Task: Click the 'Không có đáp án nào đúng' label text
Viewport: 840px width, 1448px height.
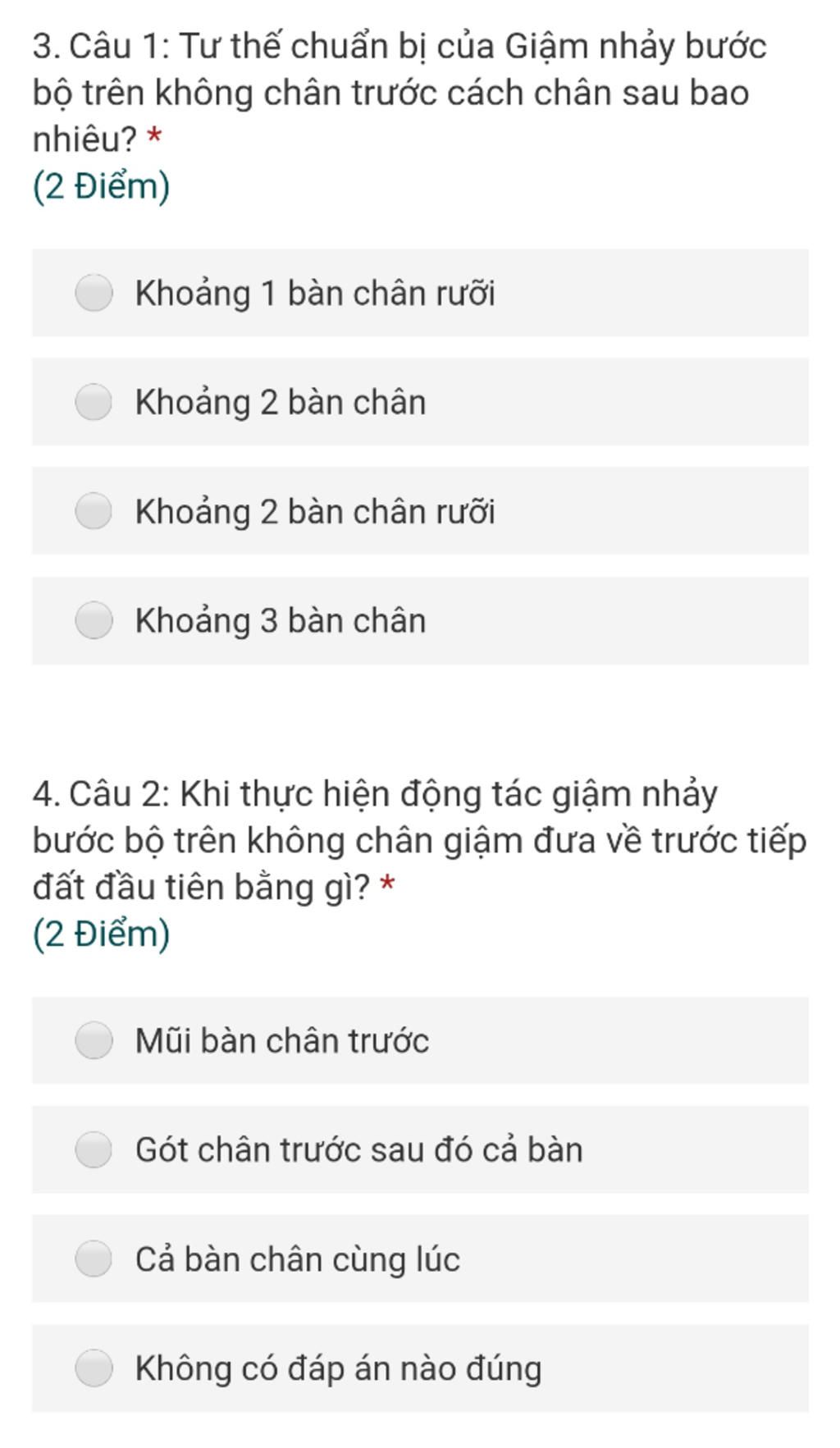Action: pos(339,1368)
